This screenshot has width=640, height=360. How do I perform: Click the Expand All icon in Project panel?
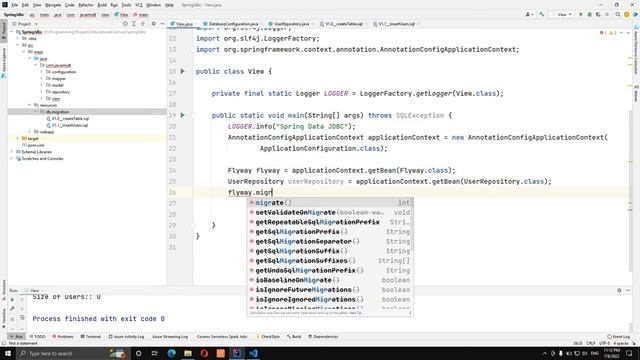[134, 24]
